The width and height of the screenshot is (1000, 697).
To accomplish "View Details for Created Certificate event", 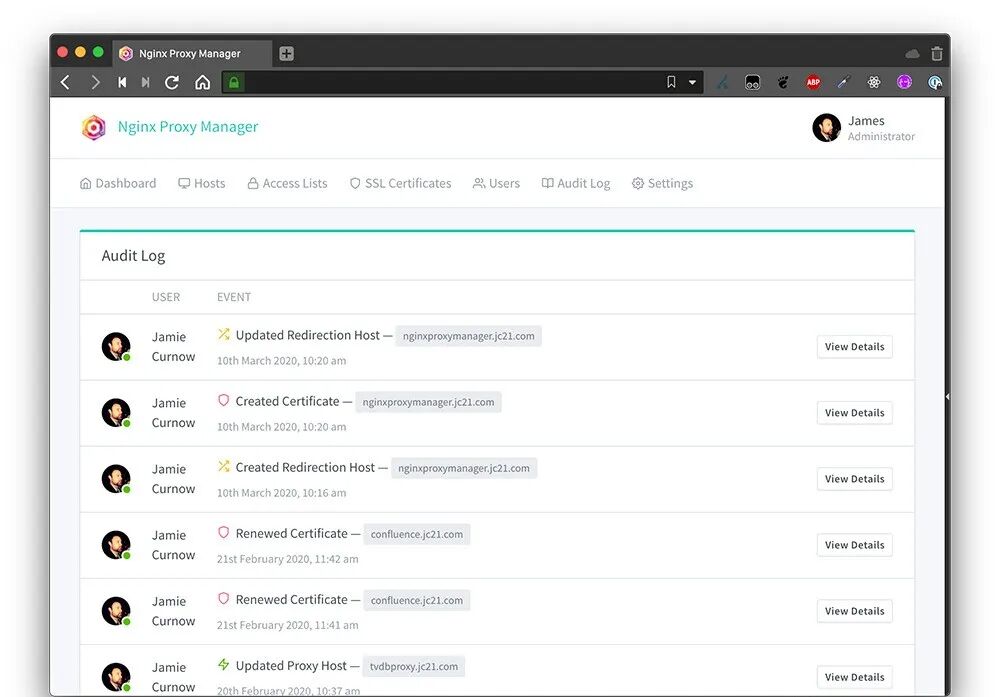I will tap(855, 413).
